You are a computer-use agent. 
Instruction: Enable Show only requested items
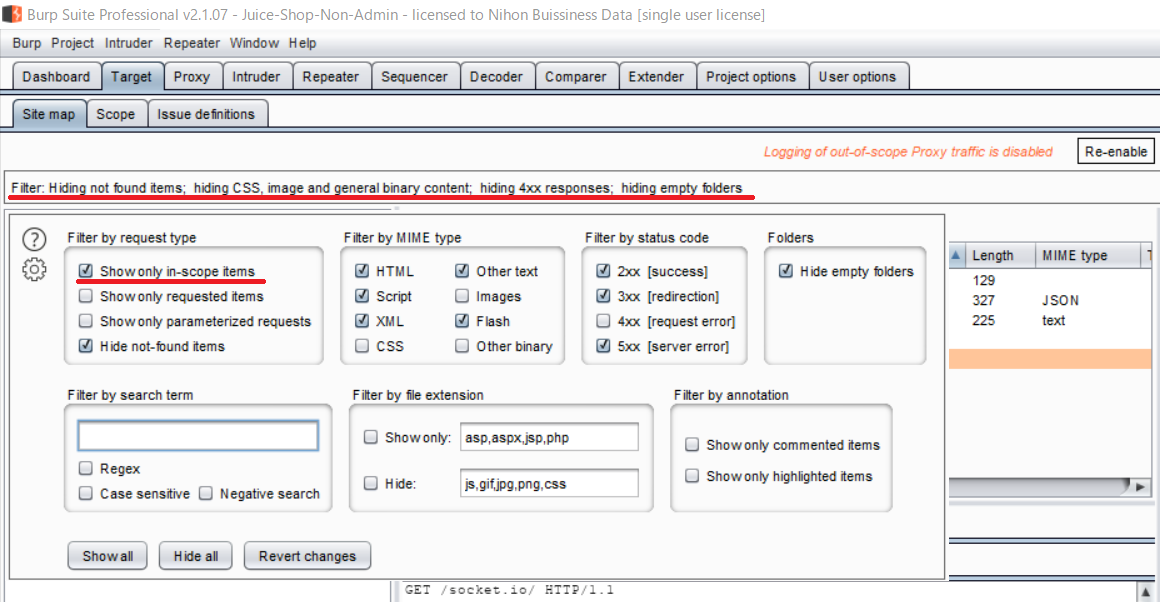(x=86, y=297)
